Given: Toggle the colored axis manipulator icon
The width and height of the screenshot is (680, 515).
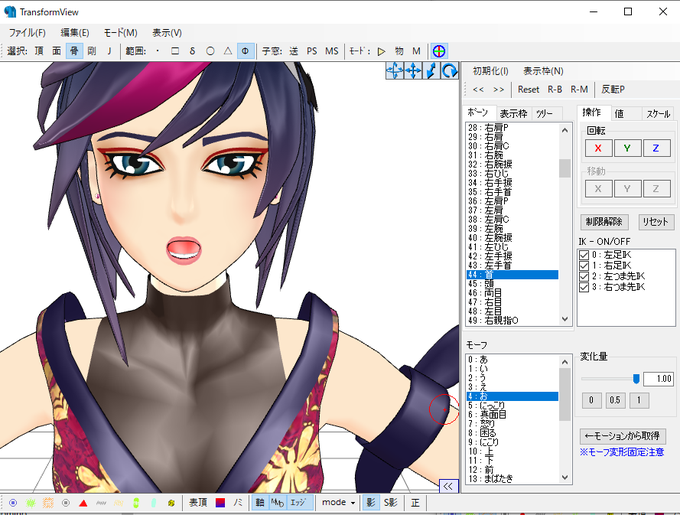Looking at the screenshot, I should (x=439, y=51).
